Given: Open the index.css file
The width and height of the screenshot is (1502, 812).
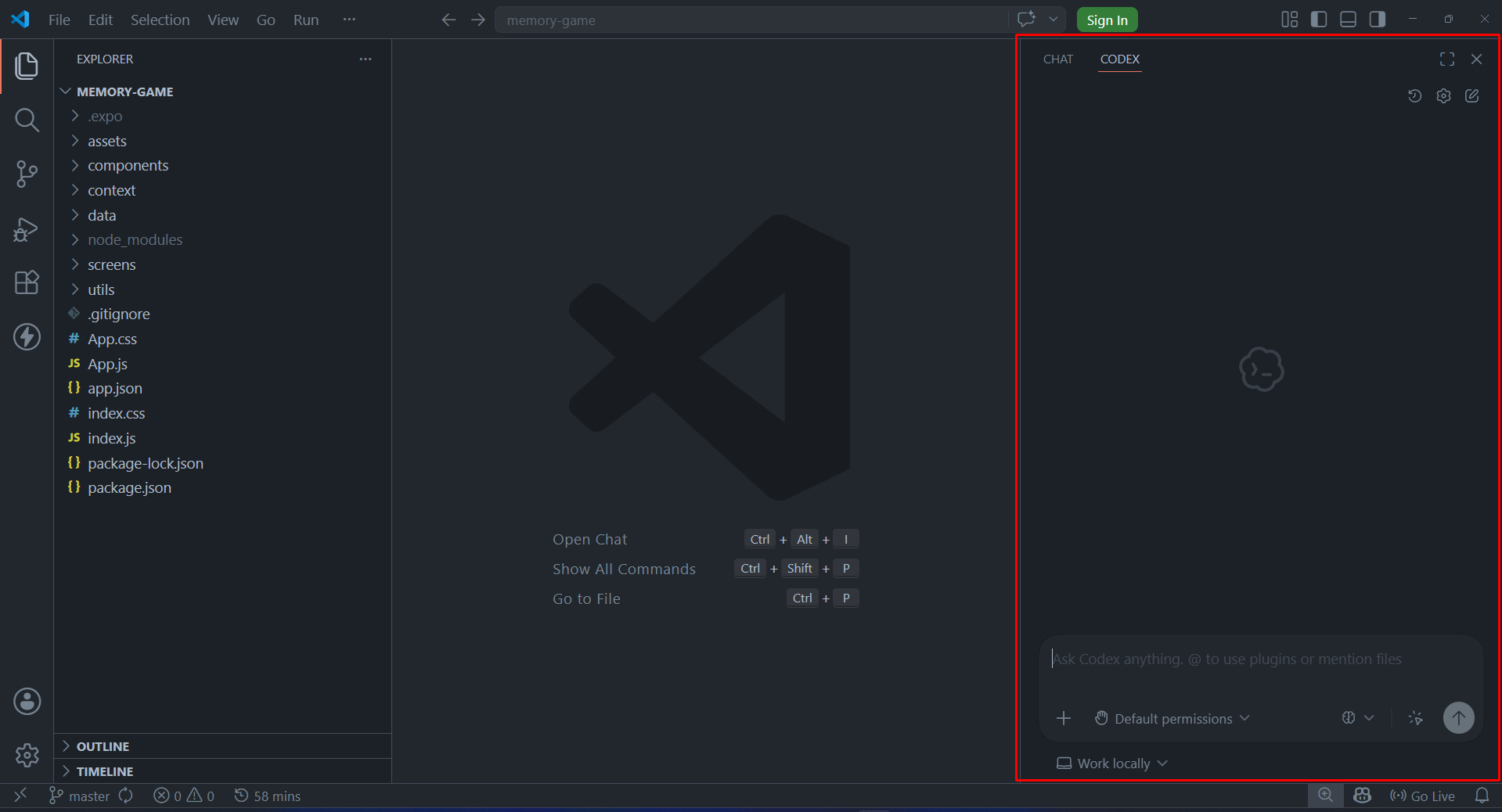Looking at the screenshot, I should [222, 414].
